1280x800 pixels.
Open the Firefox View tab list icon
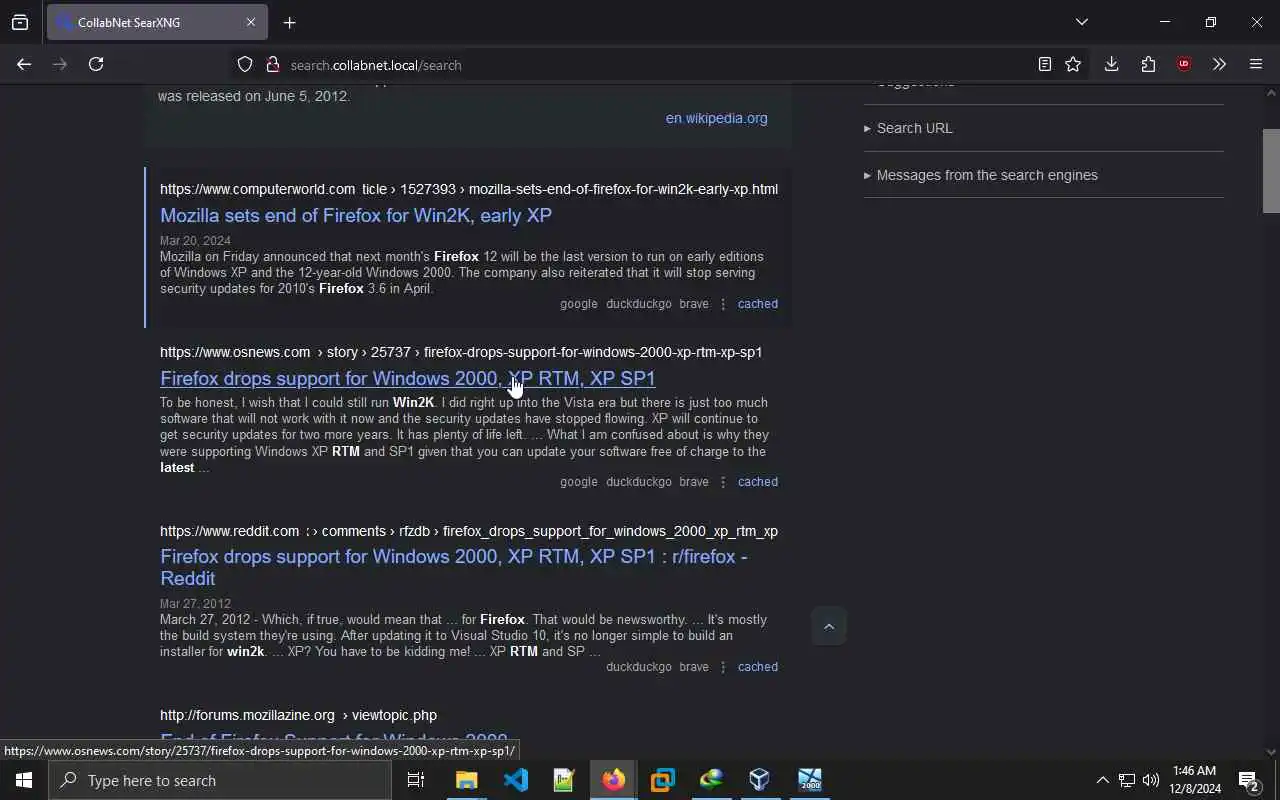[x=20, y=22]
